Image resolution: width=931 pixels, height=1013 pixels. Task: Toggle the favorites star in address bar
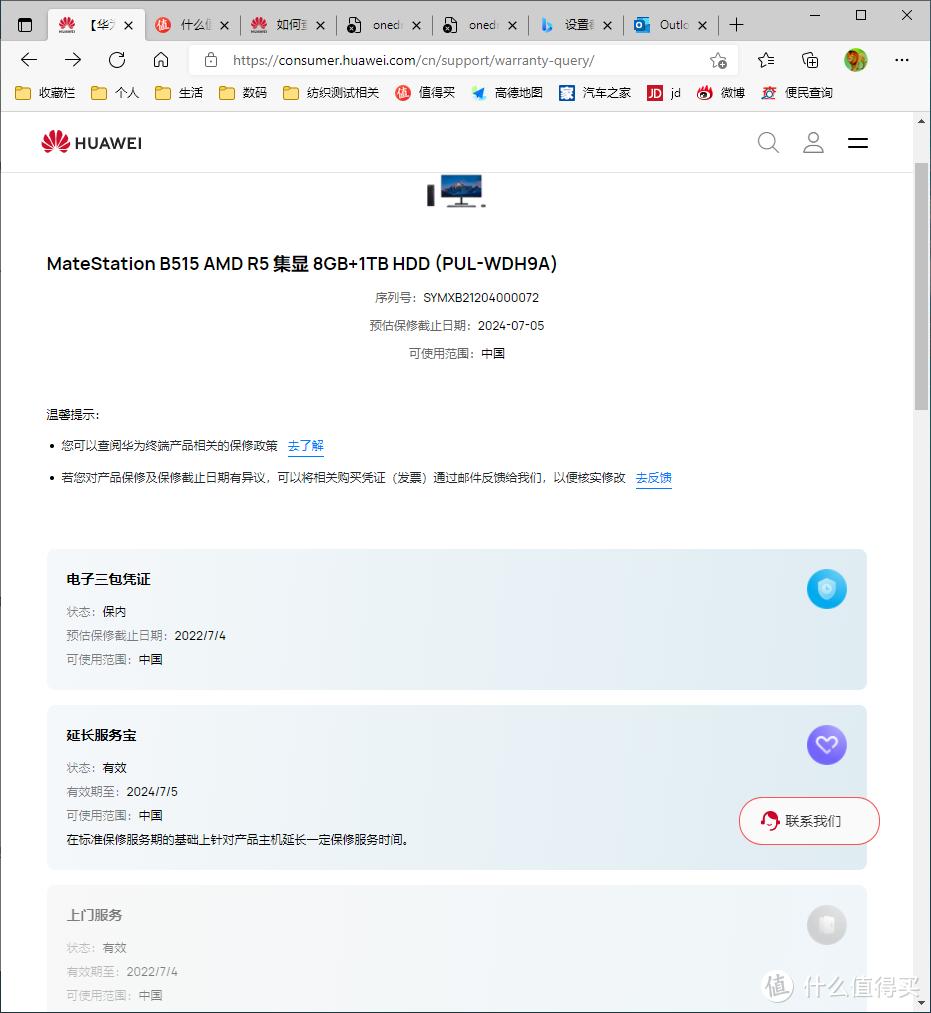tap(718, 60)
